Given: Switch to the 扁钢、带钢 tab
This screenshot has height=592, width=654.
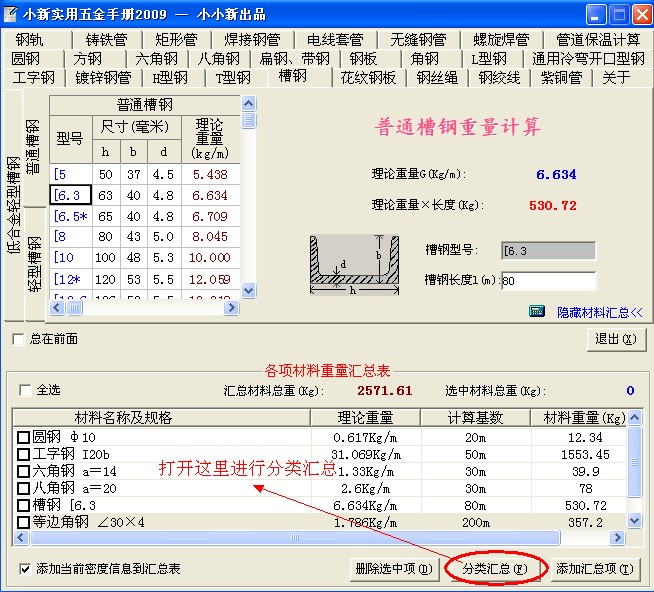Looking at the screenshot, I should 294,58.
